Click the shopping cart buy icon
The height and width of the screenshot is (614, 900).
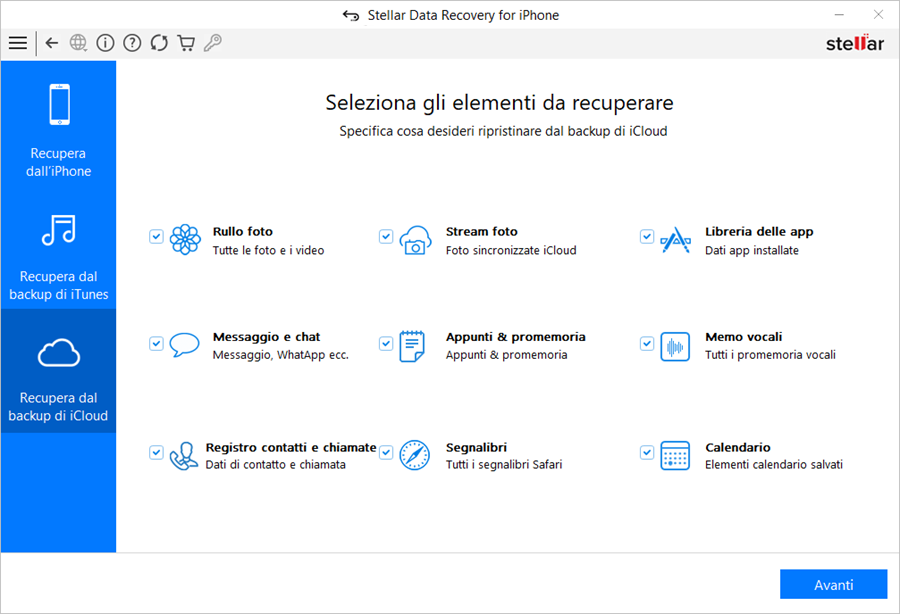pyautogui.click(x=186, y=43)
